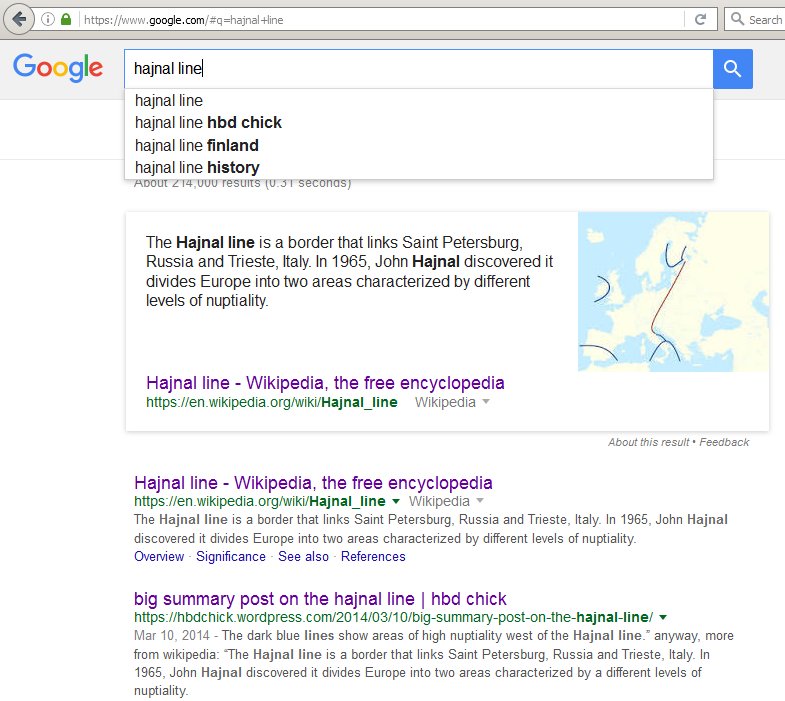Expand green arrow beside first result URL
This screenshot has width=785, height=701.
coord(396,501)
